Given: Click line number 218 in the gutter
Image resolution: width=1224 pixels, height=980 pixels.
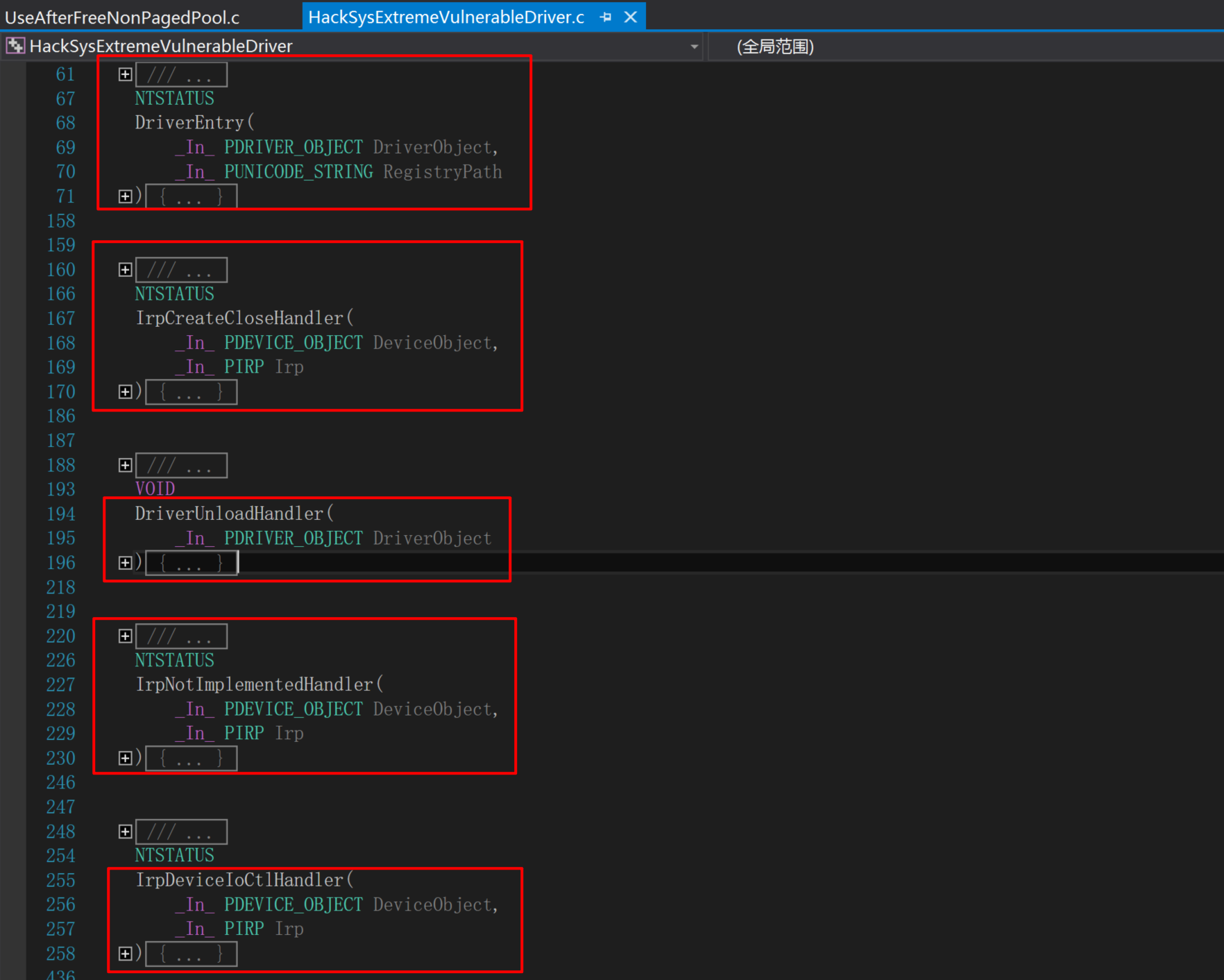Looking at the screenshot, I should (x=61, y=588).
